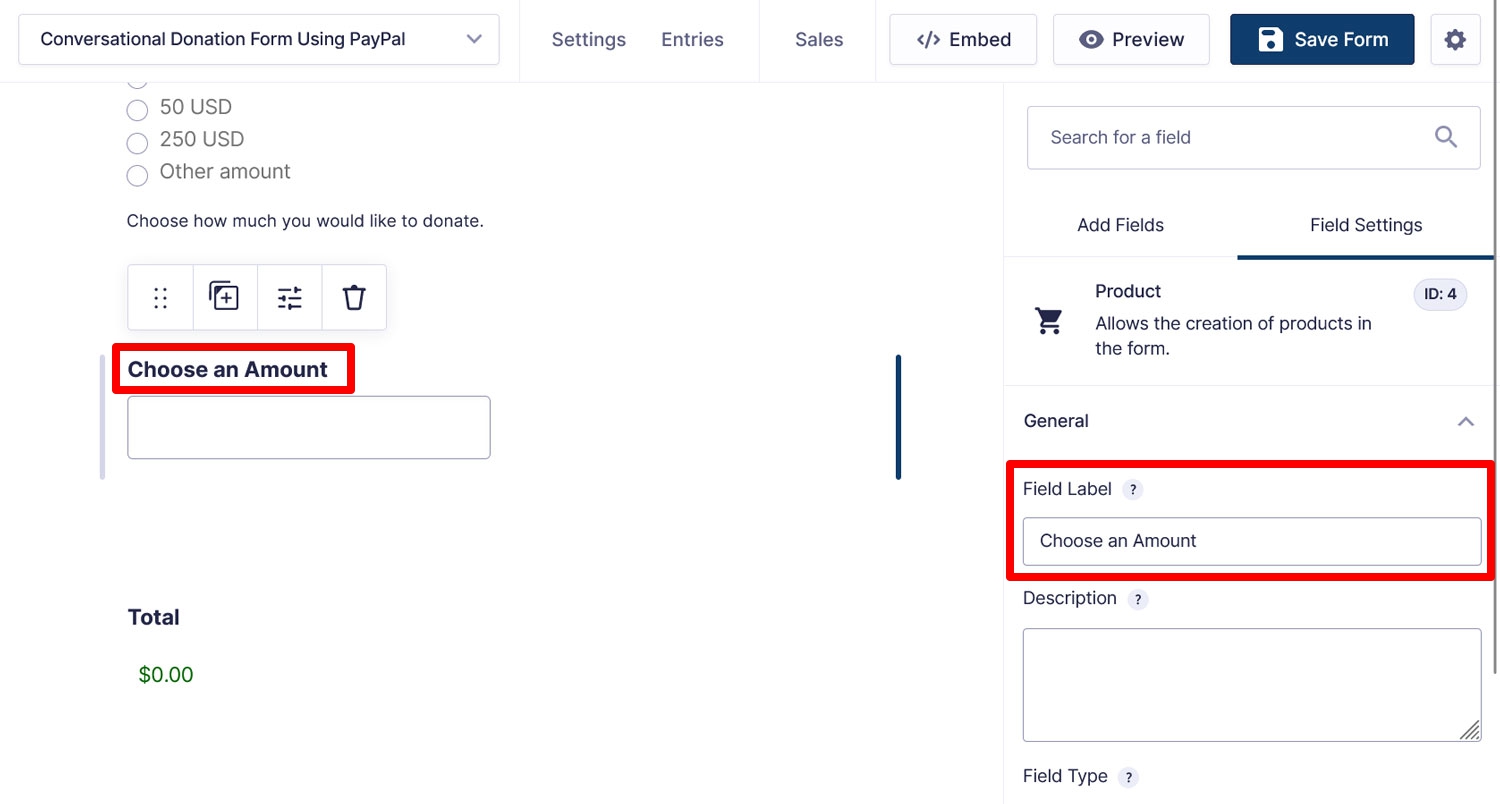Open the form switcher dropdown
The height and width of the screenshot is (804, 1500).
(259, 40)
